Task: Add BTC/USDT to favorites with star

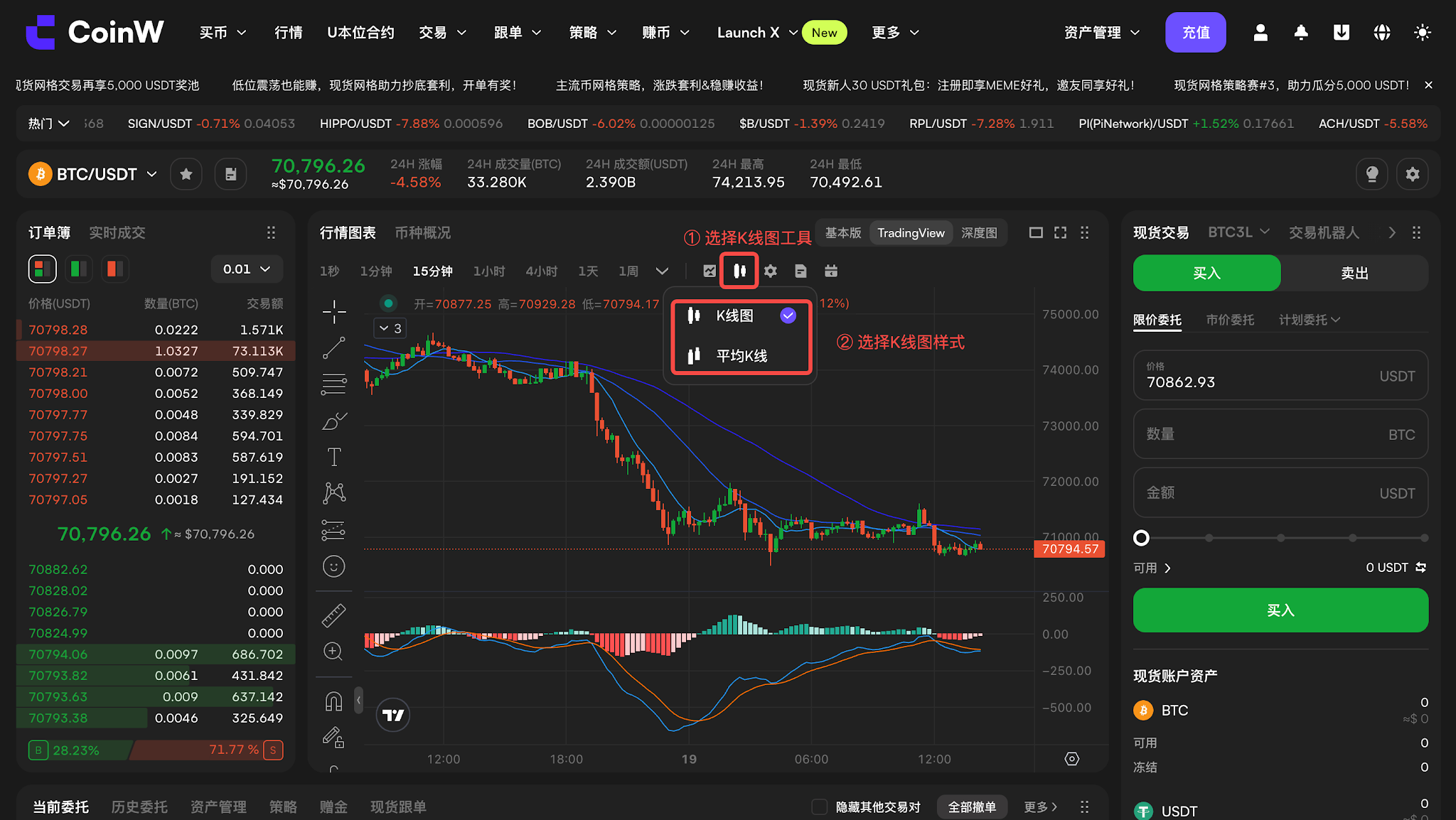Action: tap(186, 174)
